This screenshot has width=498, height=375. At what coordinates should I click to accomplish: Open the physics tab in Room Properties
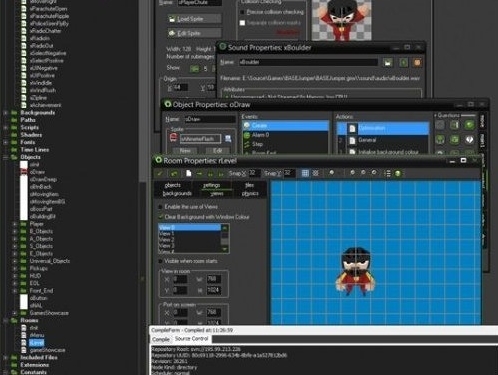(250, 193)
